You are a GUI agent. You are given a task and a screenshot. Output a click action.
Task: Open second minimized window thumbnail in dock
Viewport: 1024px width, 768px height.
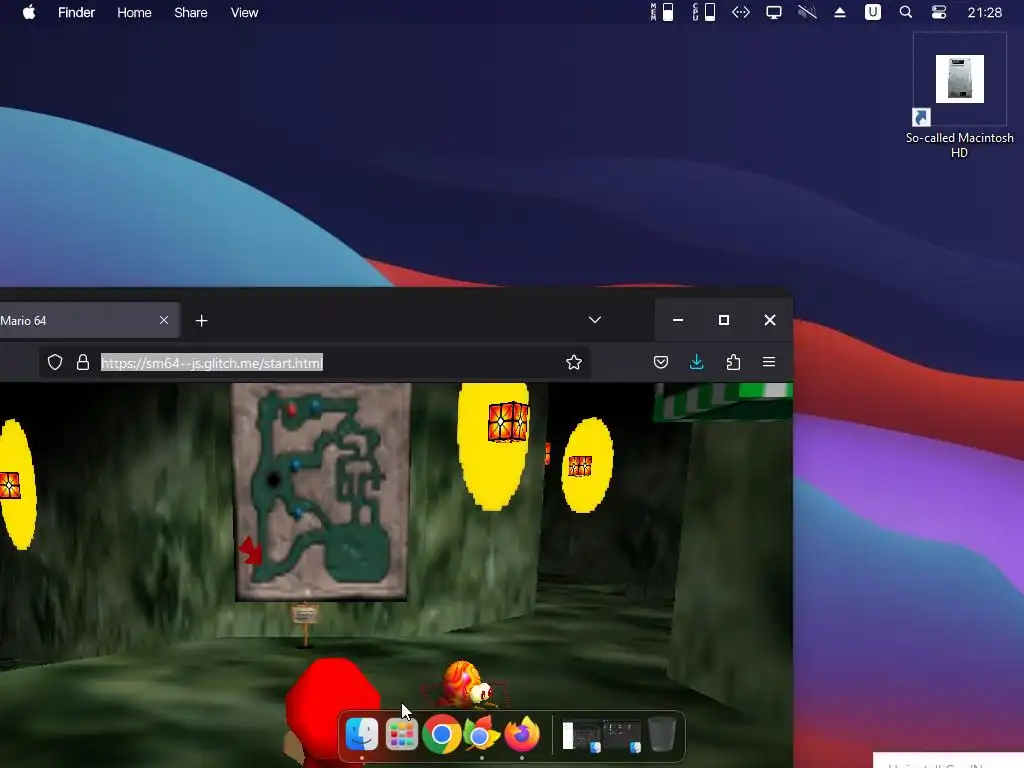[622, 737]
